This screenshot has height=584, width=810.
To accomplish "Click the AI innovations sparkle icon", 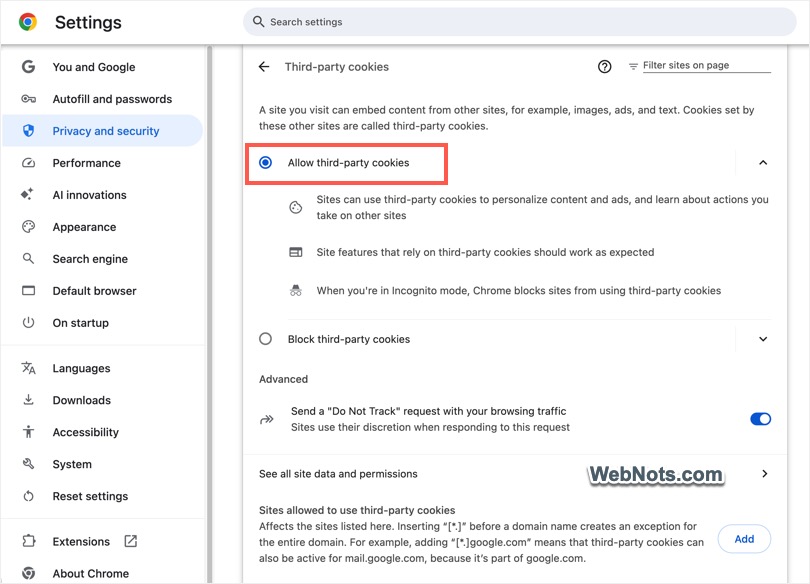I will click(x=27, y=194).
